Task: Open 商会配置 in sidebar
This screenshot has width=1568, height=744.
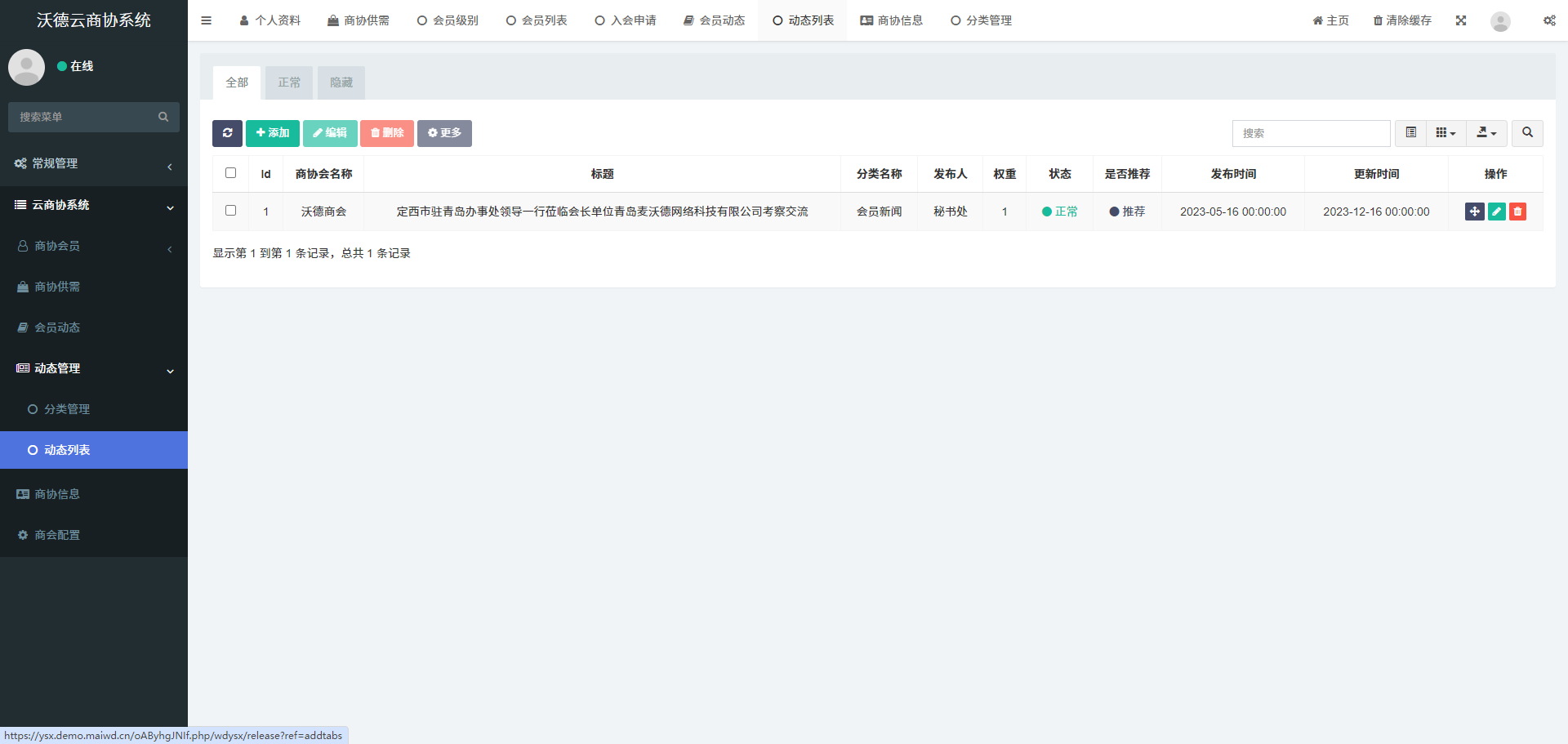Action: [94, 535]
